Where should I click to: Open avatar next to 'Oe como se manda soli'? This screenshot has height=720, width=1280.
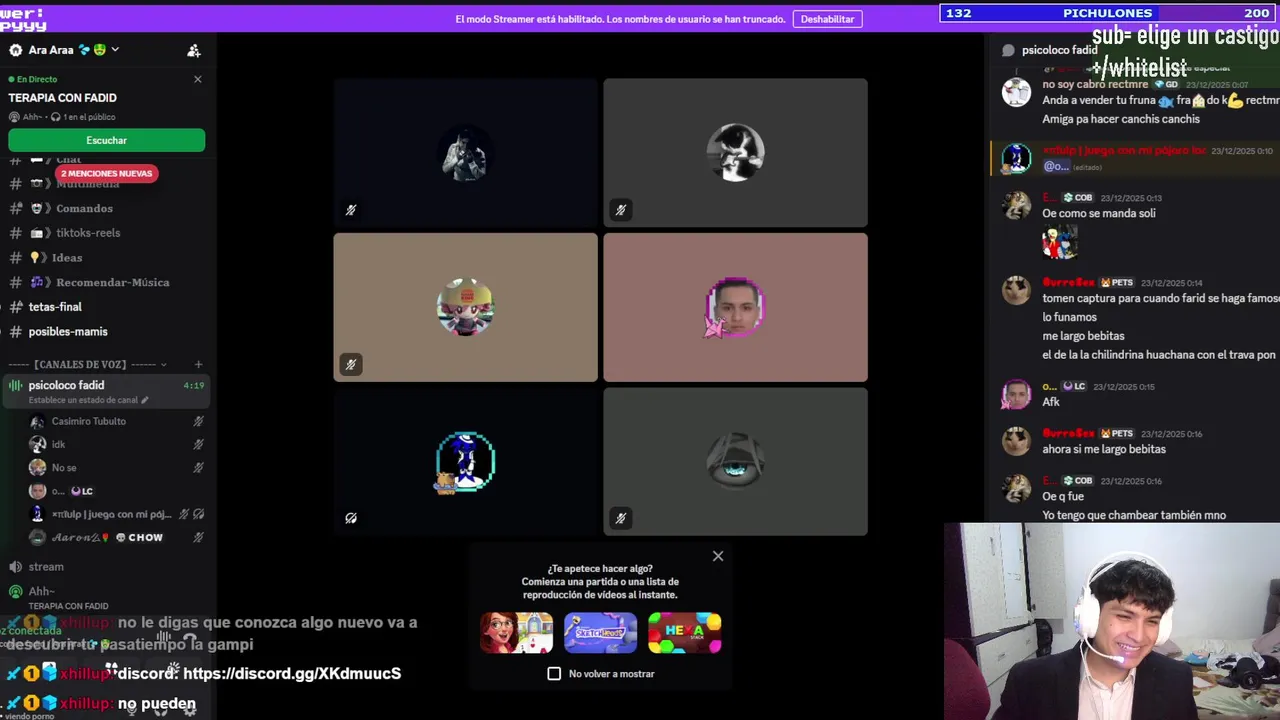pos(1016,205)
